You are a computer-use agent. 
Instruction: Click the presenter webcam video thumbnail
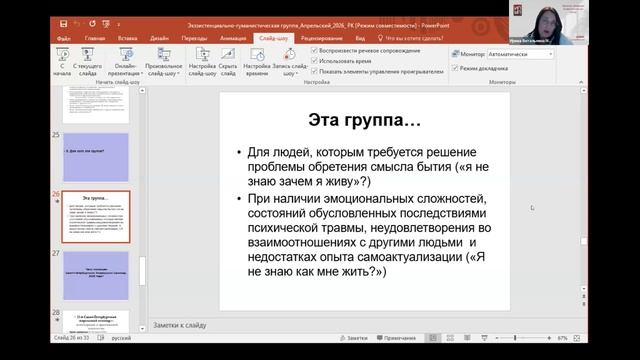549,22
